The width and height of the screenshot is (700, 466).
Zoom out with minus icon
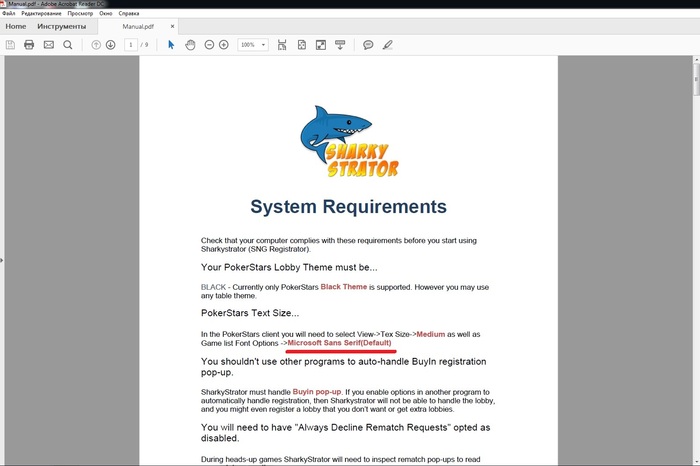(209, 45)
